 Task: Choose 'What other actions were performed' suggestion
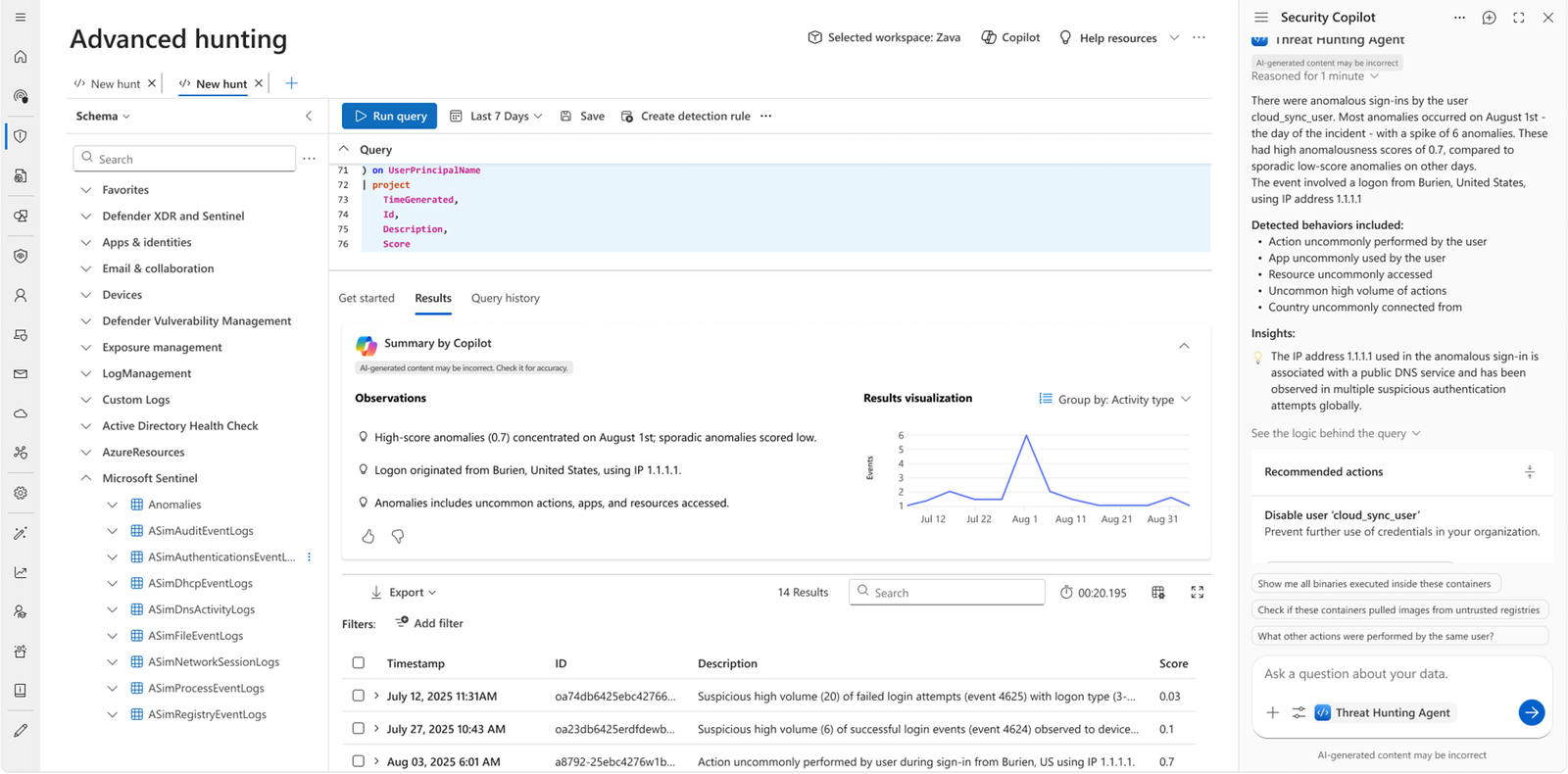tap(1400, 636)
